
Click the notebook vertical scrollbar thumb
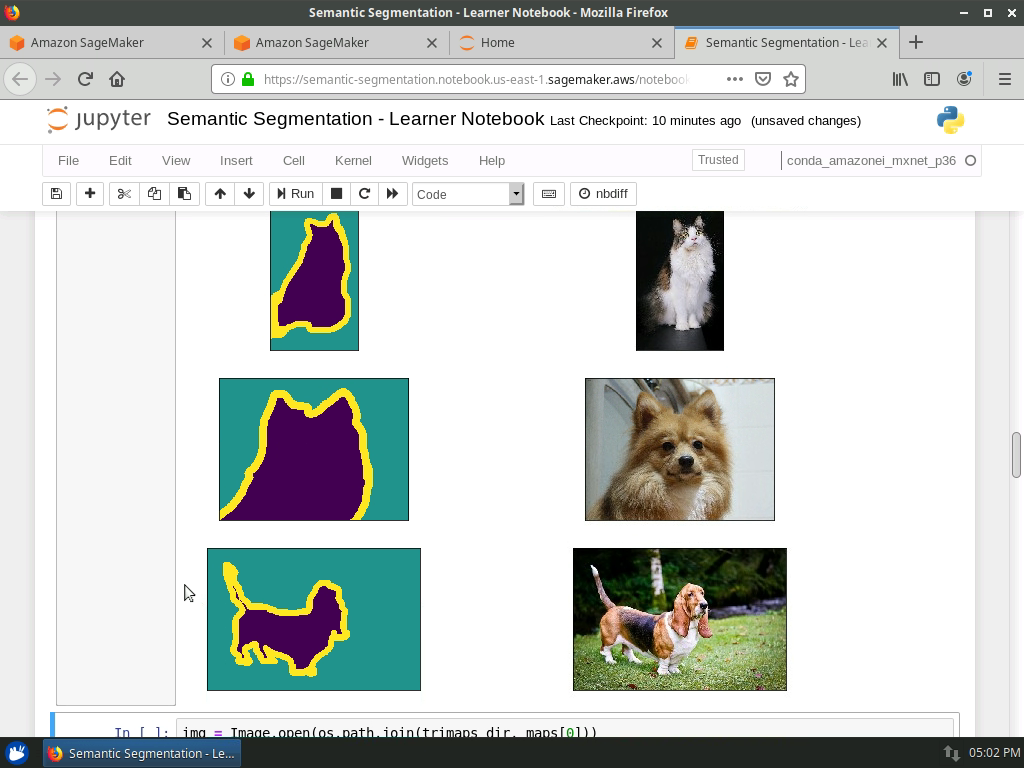point(1016,455)
